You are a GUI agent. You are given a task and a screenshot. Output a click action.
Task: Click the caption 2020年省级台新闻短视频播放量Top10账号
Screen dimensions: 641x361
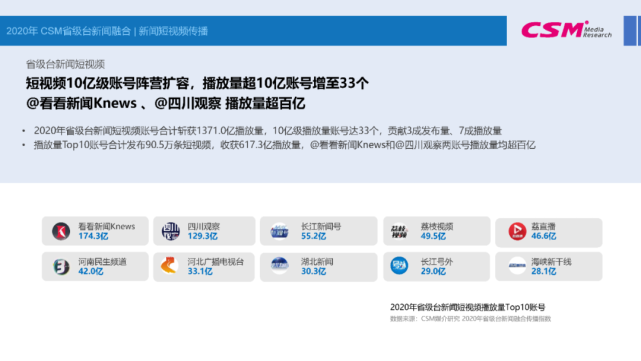tap(468, 307)
